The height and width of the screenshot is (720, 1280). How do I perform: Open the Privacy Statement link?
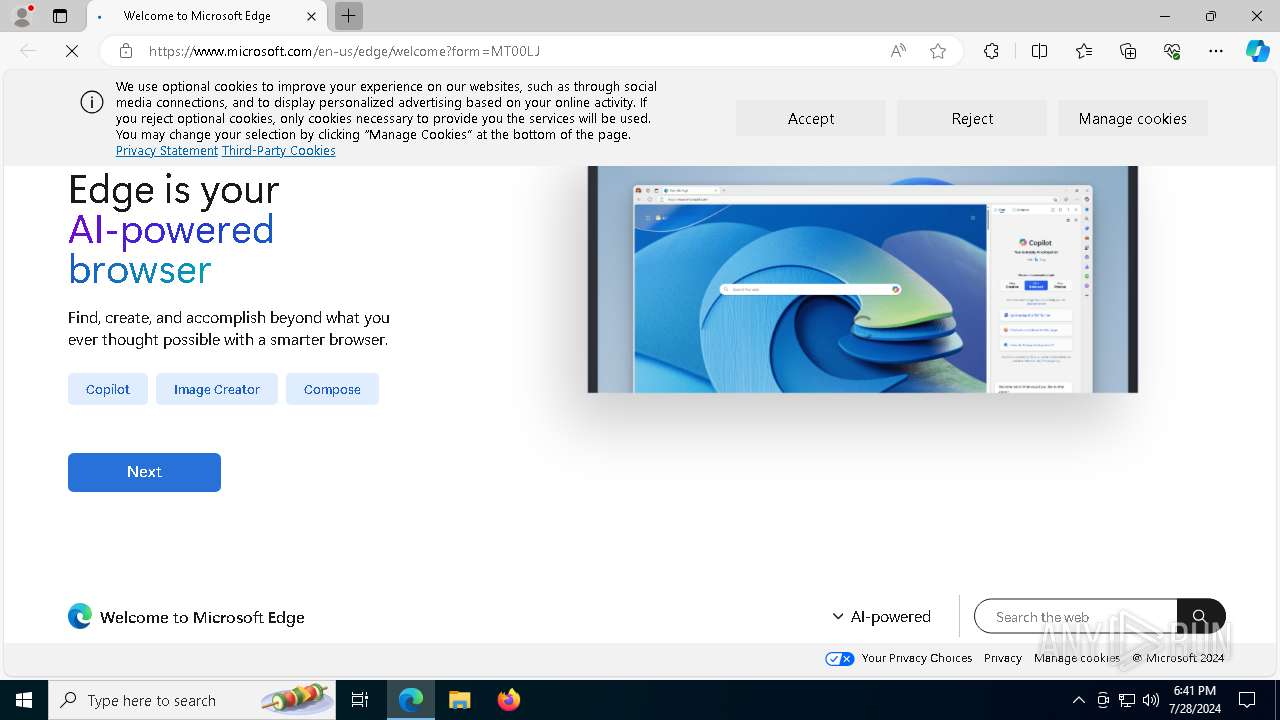[x=167, y=150]
